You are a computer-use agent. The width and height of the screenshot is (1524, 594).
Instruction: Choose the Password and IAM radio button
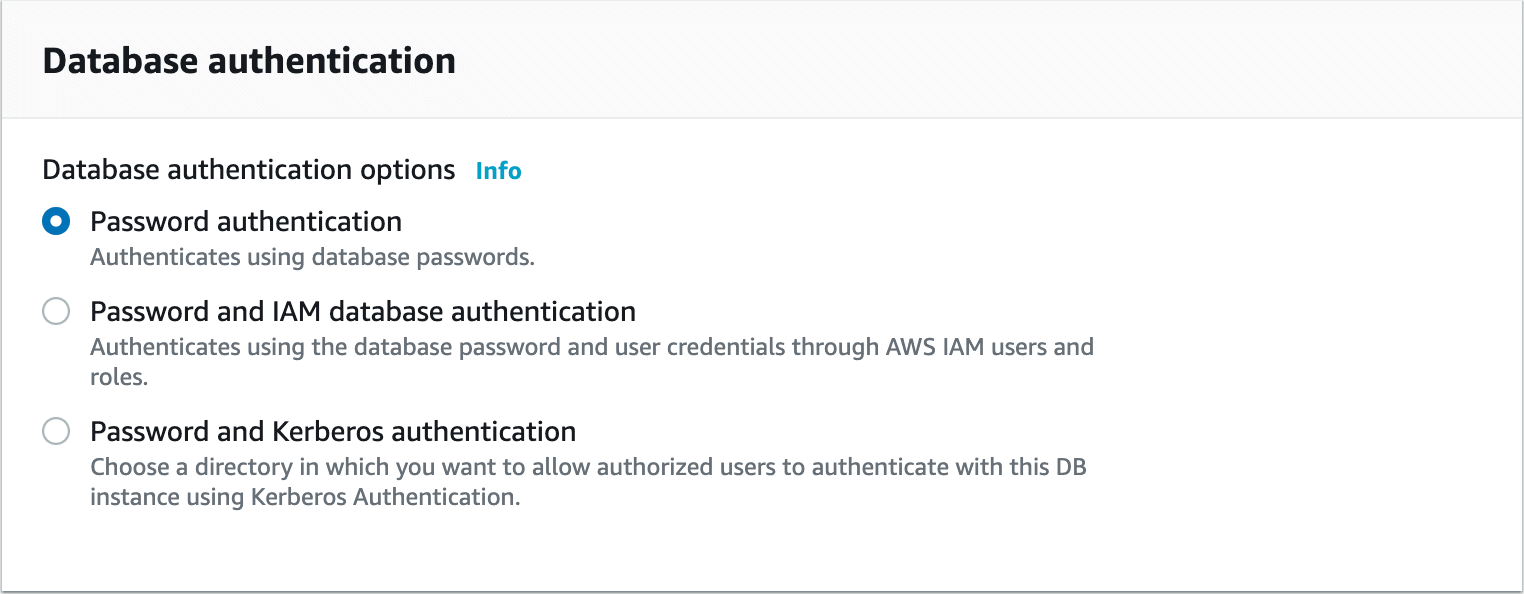[x=56, y=312]
